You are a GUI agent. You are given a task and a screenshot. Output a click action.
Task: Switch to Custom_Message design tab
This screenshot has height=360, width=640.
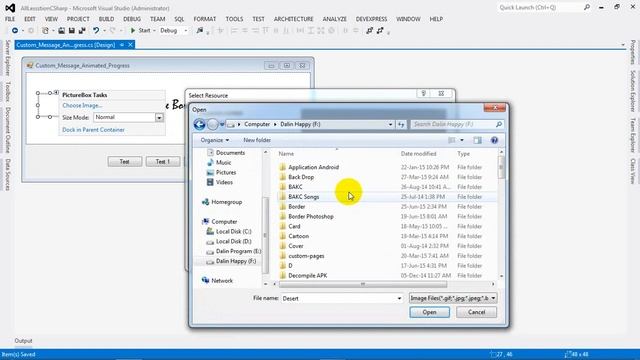(x=66, y=45)
